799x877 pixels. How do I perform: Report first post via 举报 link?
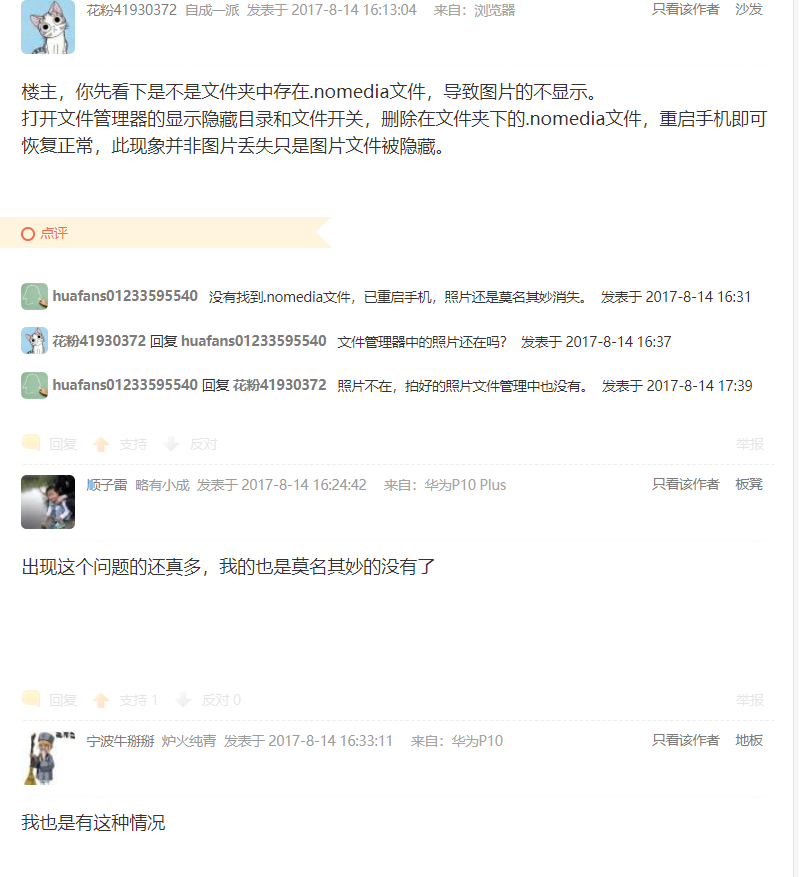pos(750,444)
